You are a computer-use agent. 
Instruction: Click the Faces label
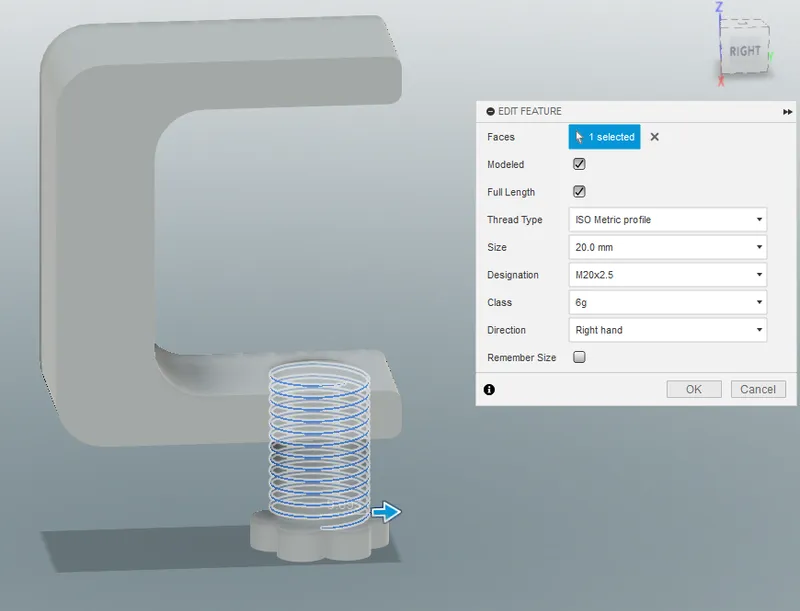click(x=501, y=137)
